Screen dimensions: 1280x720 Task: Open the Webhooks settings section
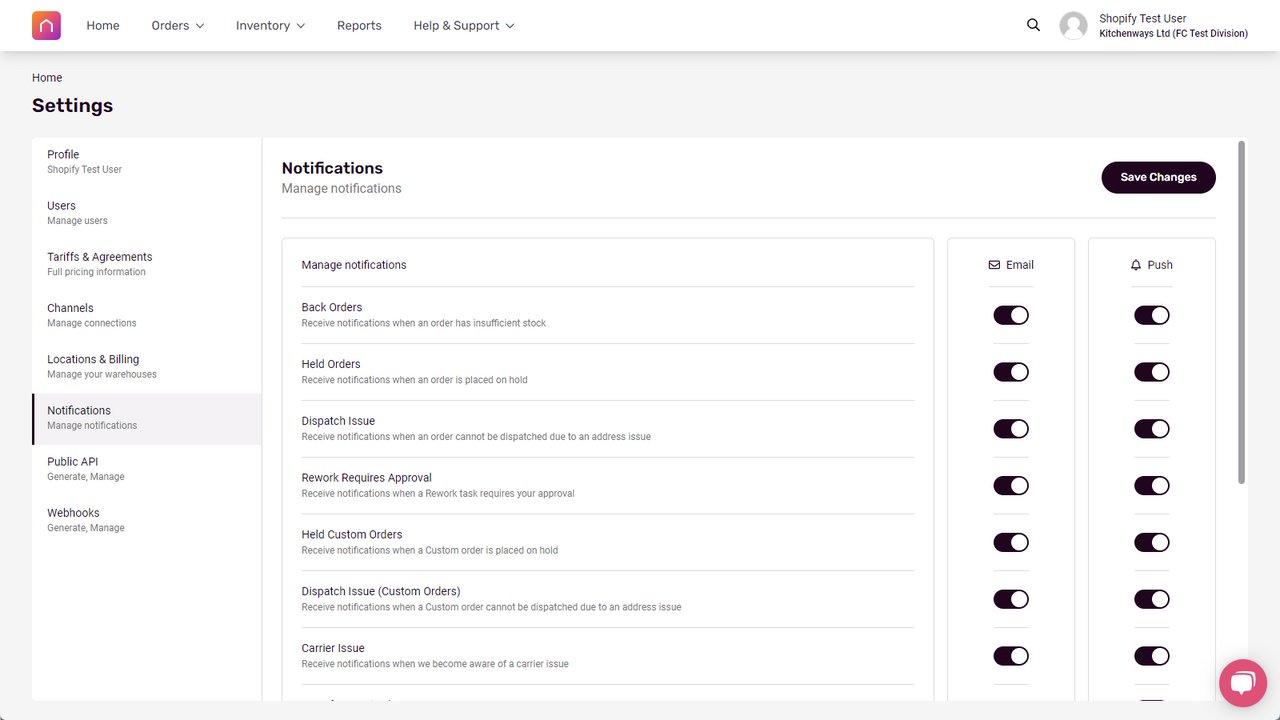pyautogui.click(x=73, y=512)
